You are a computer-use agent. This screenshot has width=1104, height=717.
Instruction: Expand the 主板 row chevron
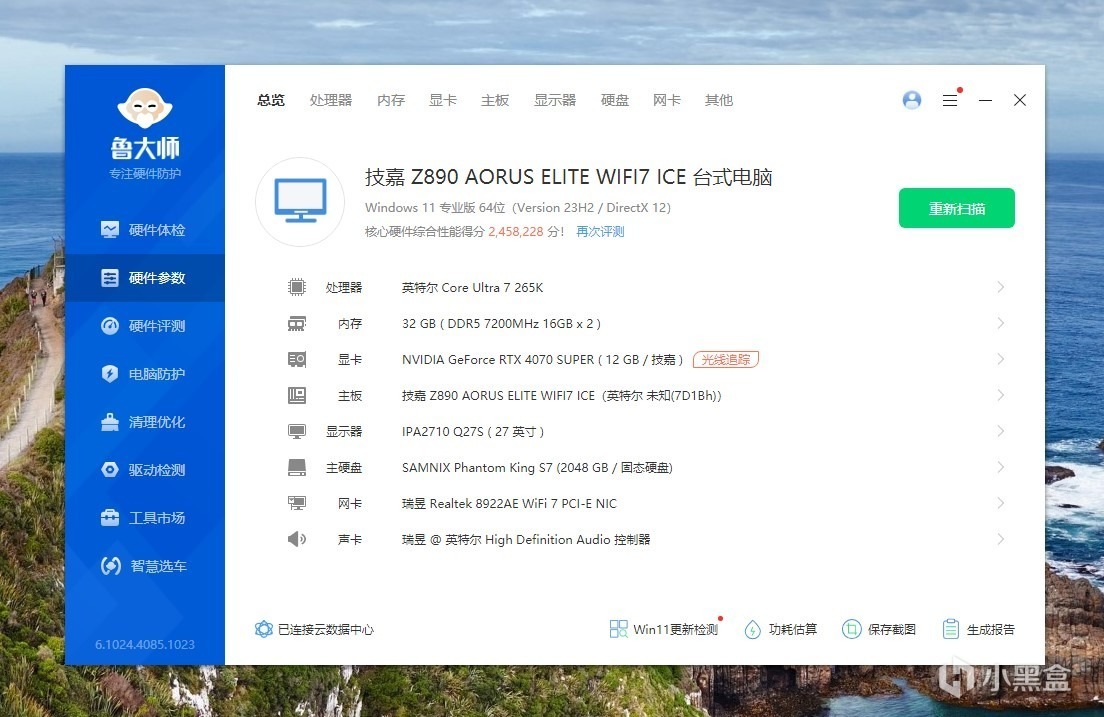(1000, 395)
